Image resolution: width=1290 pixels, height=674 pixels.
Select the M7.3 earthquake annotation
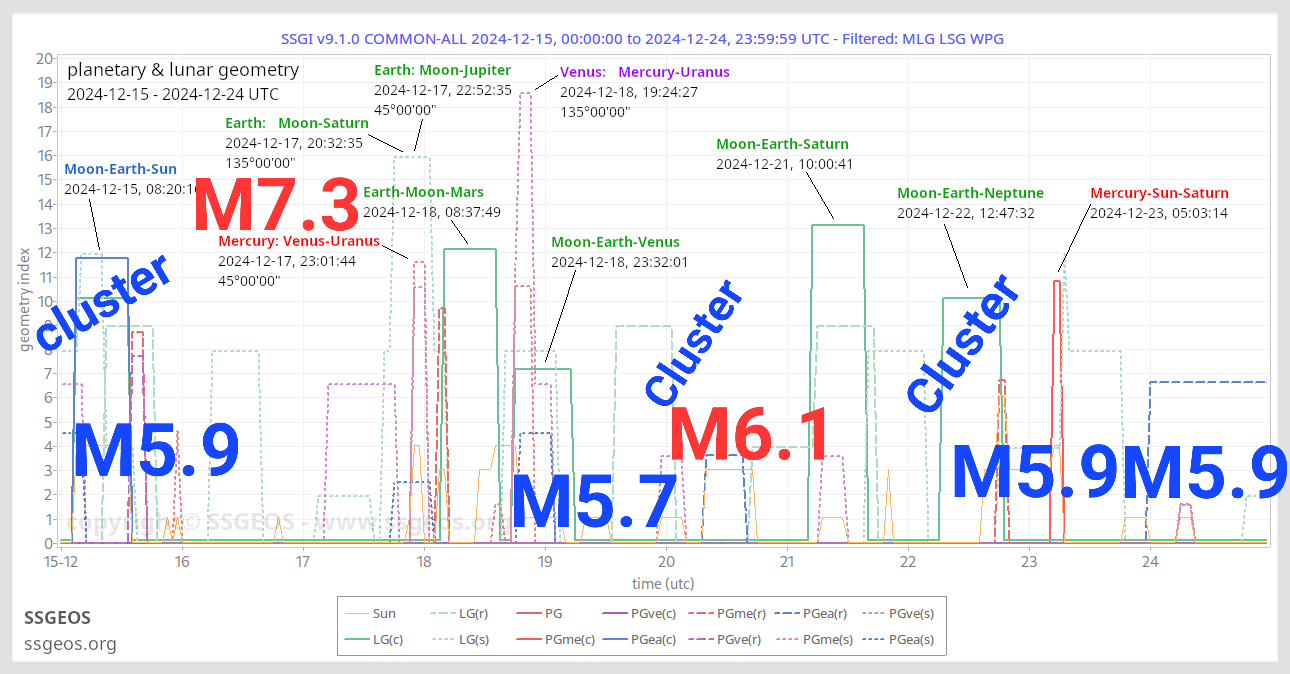pyautogui.click(x=277, y=207)
